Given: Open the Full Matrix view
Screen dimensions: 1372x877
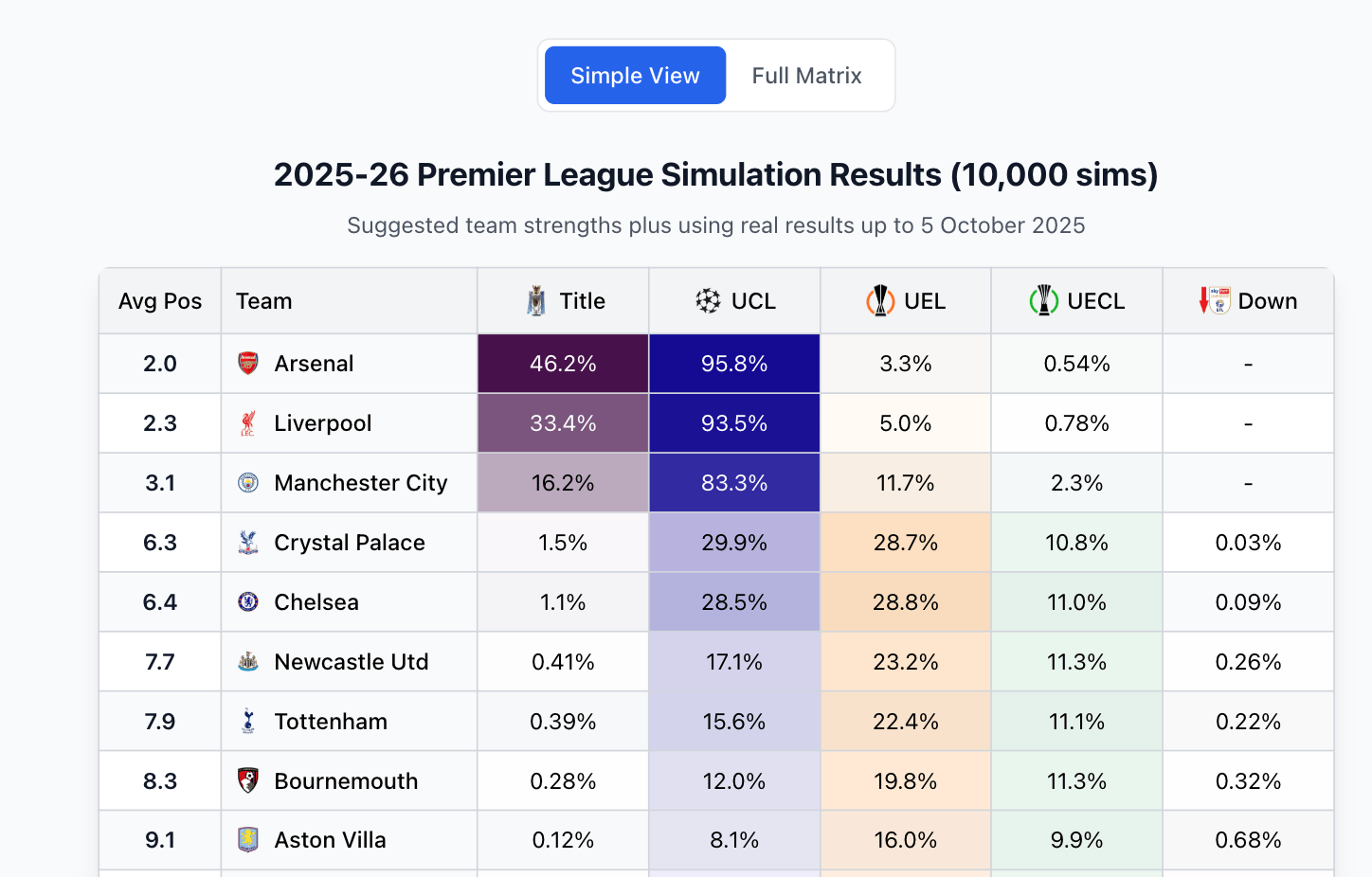Looking at the screenshot, I should point(806,76).
